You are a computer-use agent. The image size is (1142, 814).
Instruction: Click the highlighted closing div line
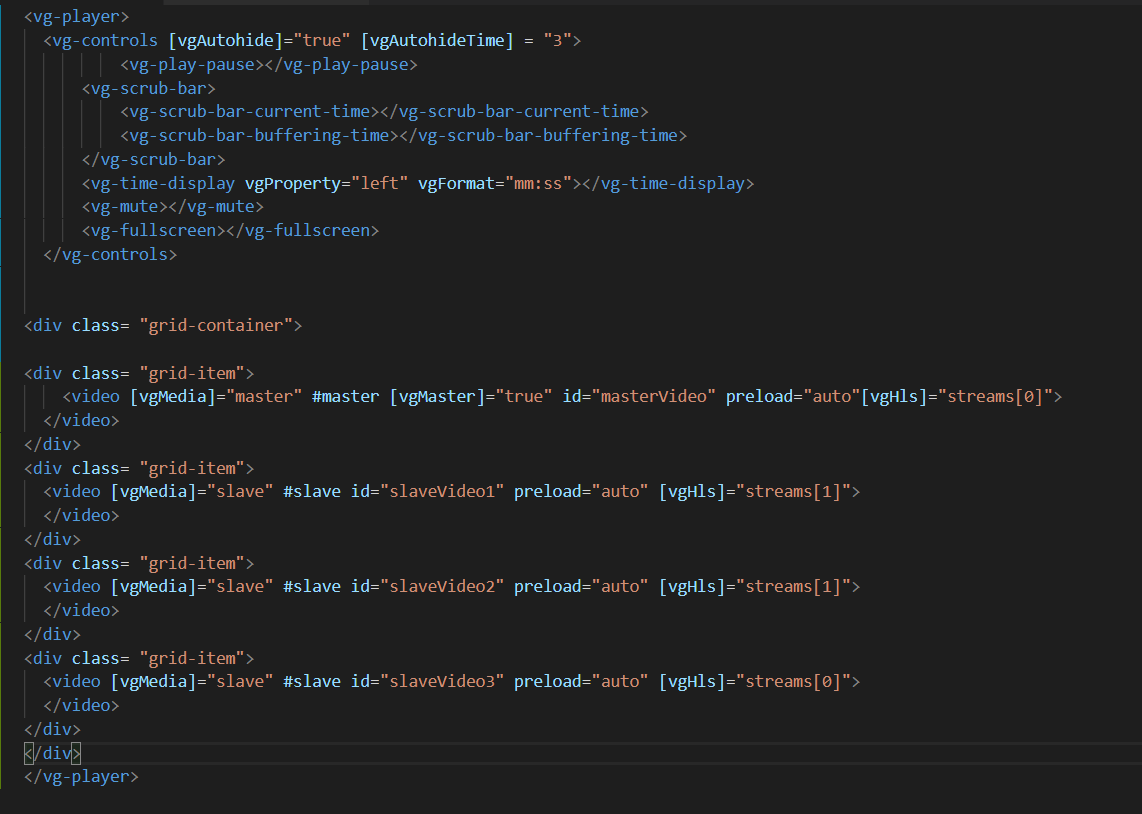pyautogui.click(x=51, y=753)
